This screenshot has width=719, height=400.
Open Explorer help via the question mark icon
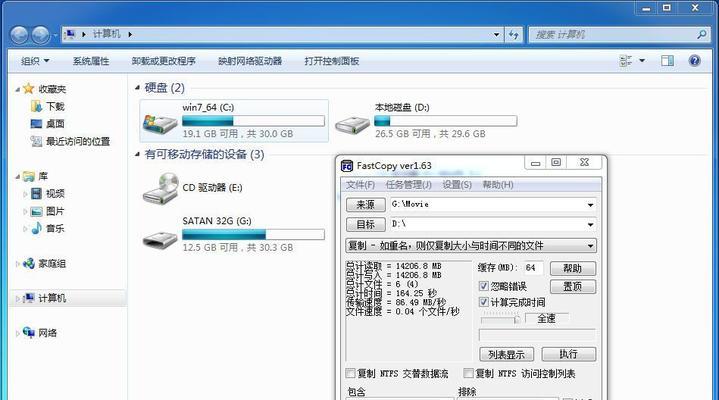coord(694,61)
